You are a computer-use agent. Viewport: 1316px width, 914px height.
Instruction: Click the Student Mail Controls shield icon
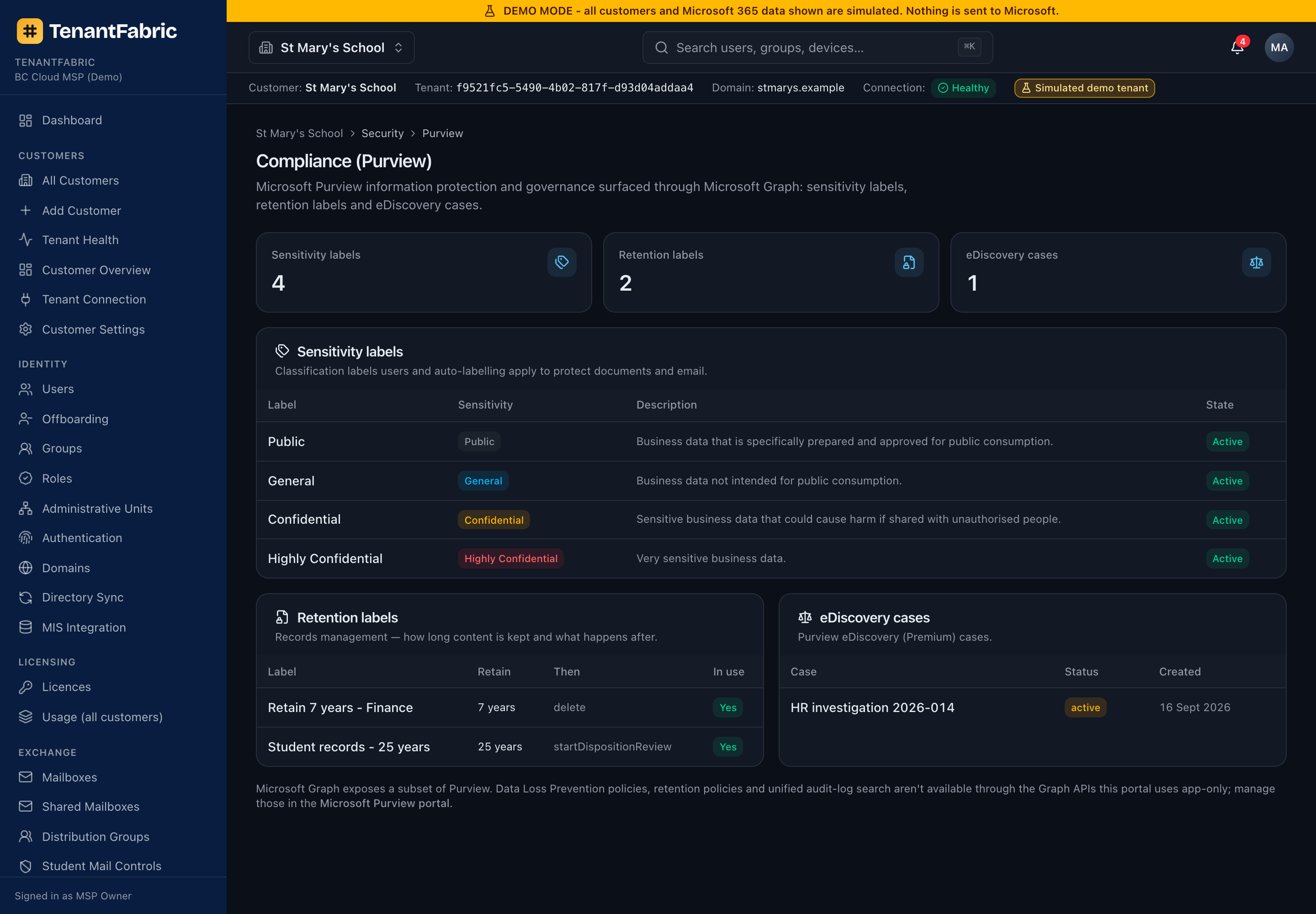click(26, 866)
